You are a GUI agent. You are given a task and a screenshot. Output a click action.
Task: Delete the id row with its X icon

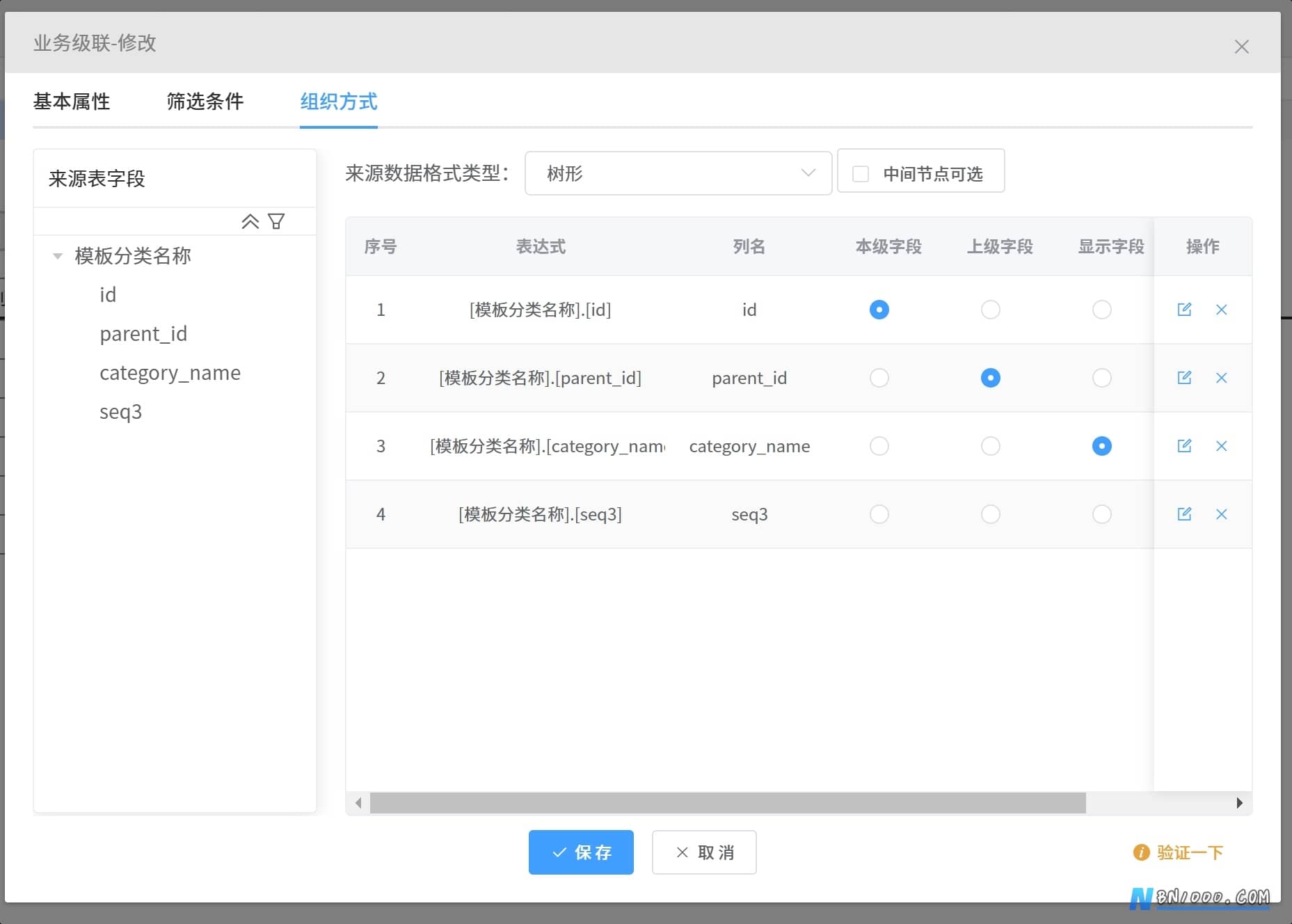coord(1221,310)
